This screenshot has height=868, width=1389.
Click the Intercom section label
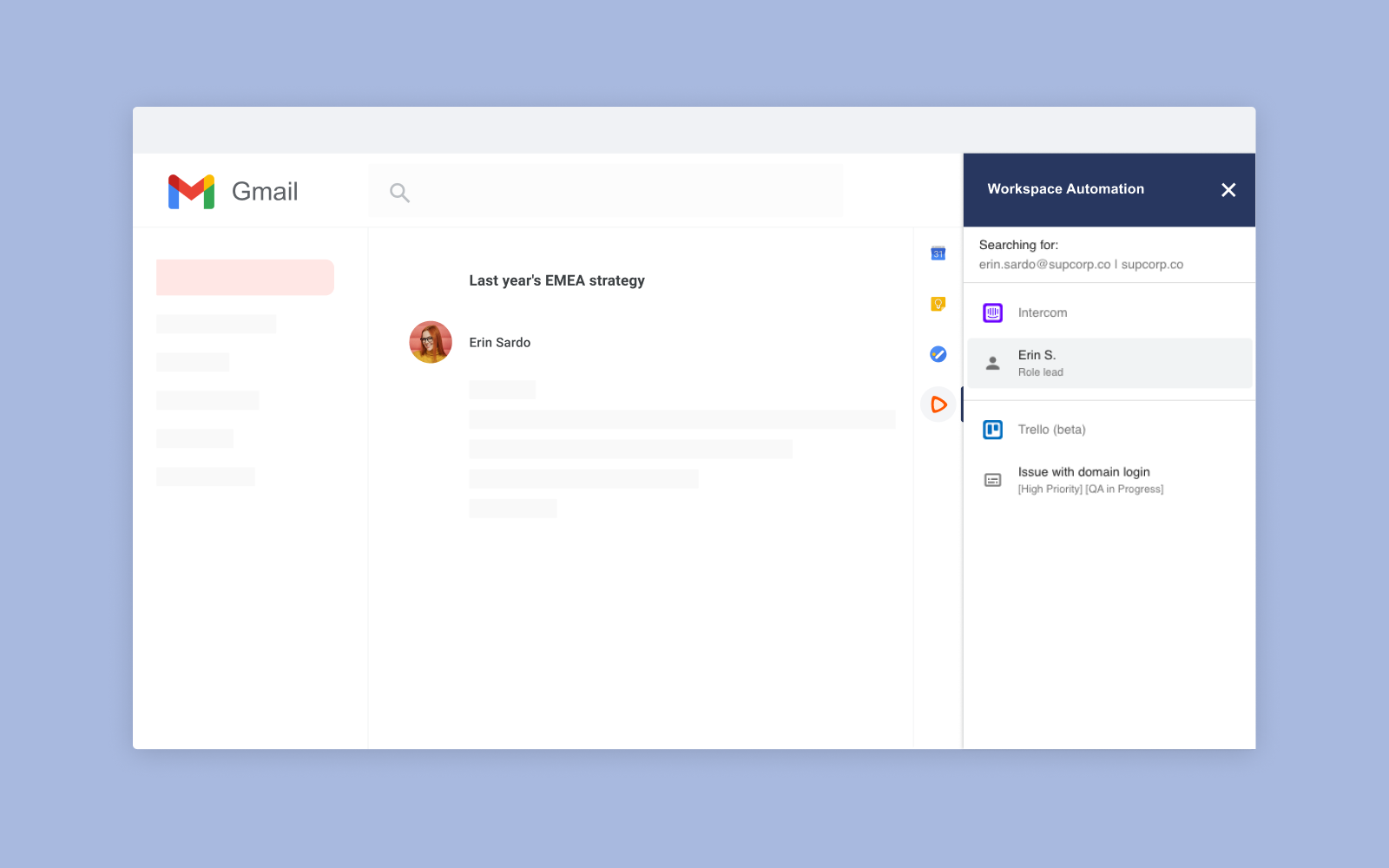click(1043, 312)
